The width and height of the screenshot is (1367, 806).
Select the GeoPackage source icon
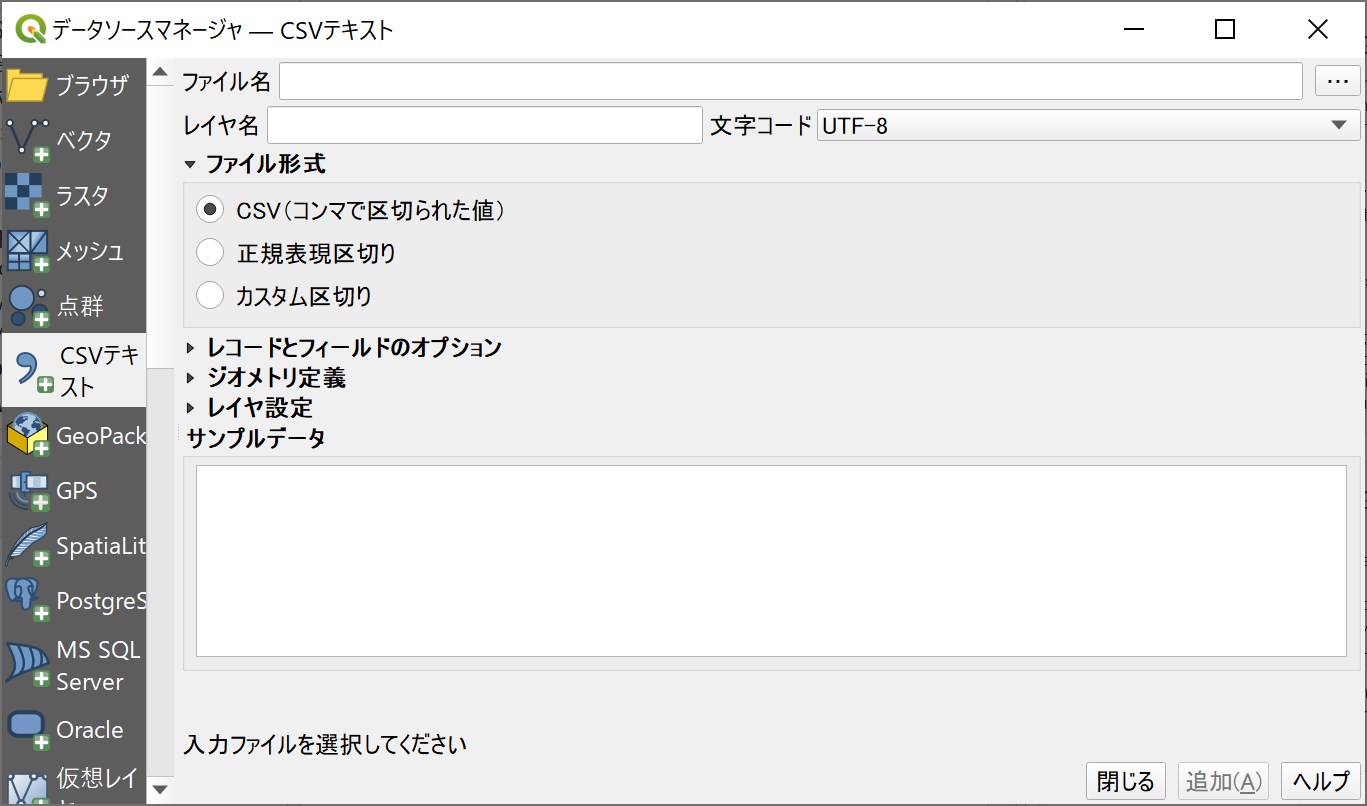(x=28, y=436)
